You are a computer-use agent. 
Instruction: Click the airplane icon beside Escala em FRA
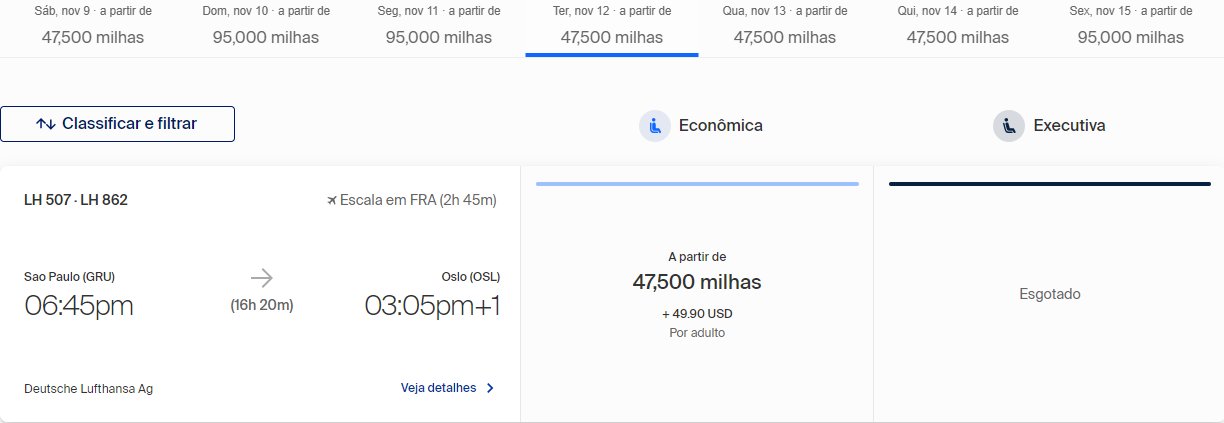(332, 200)
